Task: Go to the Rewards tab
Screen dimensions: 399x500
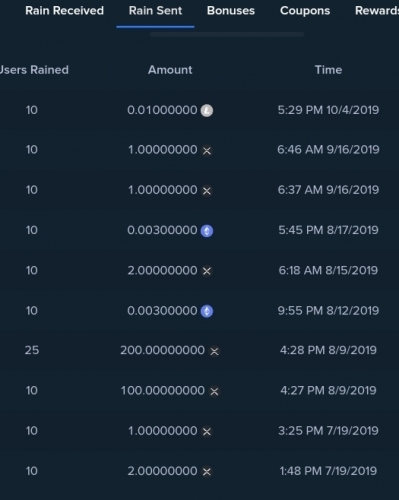Action: [x=377, y=11]
